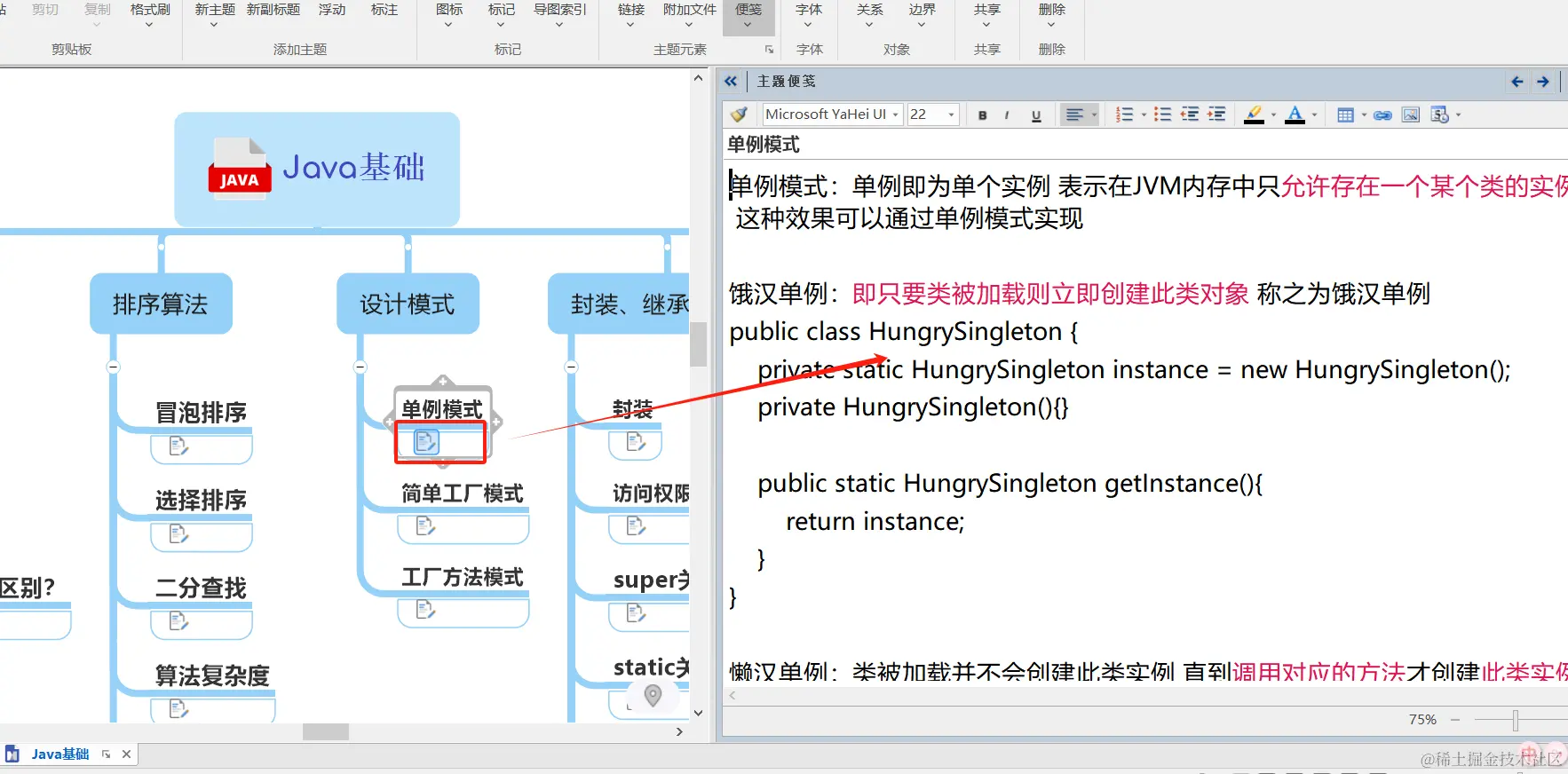Click the 新主题 ribbon button
The height and width of the screenshot is (774, 1568).
click(x=215, y=16)
